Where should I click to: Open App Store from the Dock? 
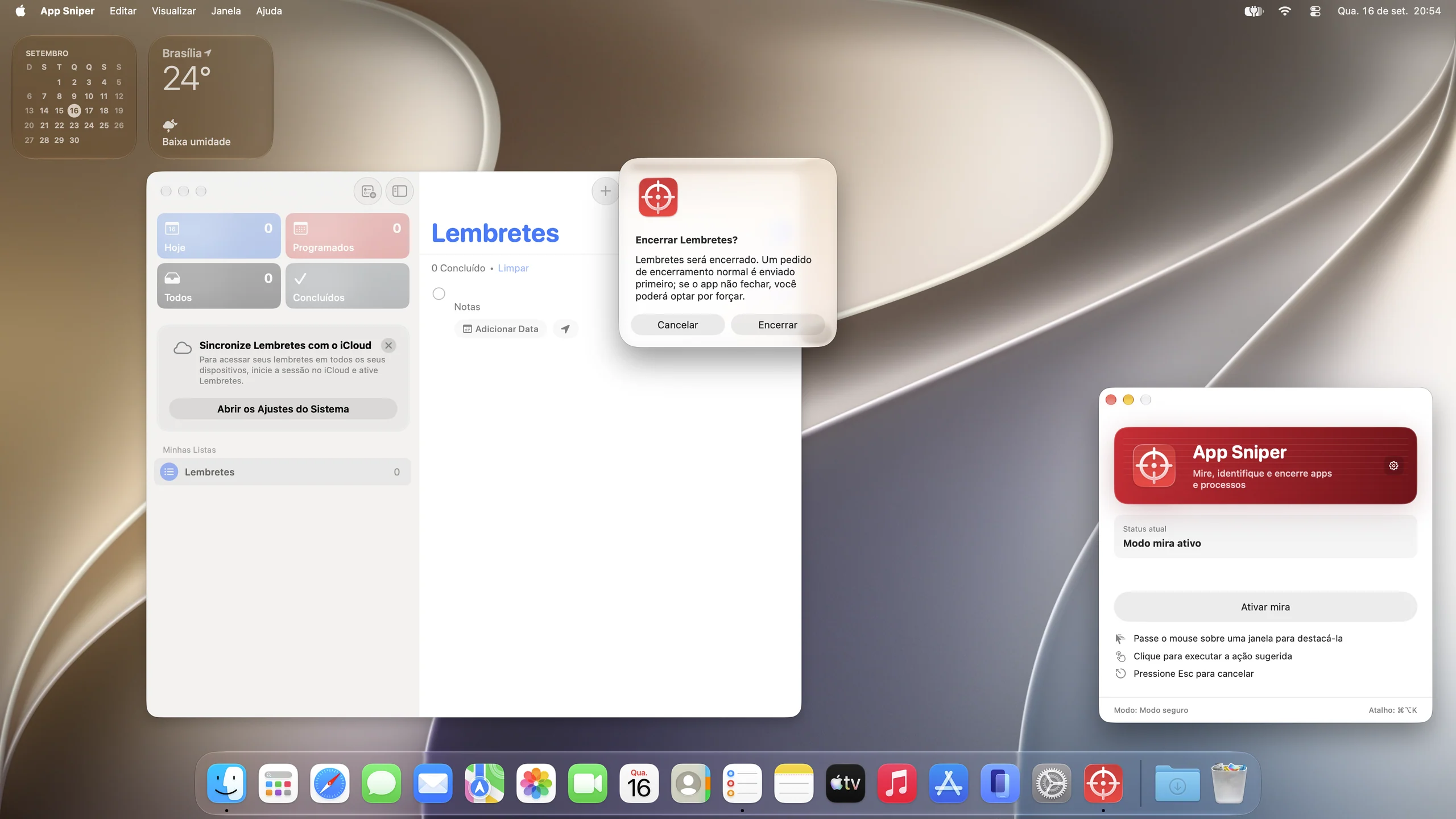[x=949, y=783]
